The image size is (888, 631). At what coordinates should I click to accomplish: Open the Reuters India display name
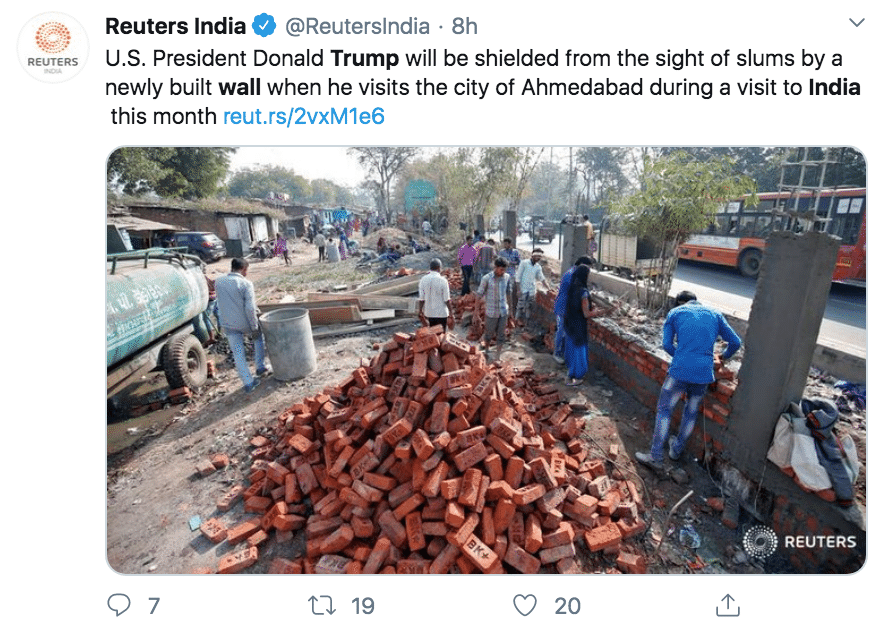click(x=175, y=25)
